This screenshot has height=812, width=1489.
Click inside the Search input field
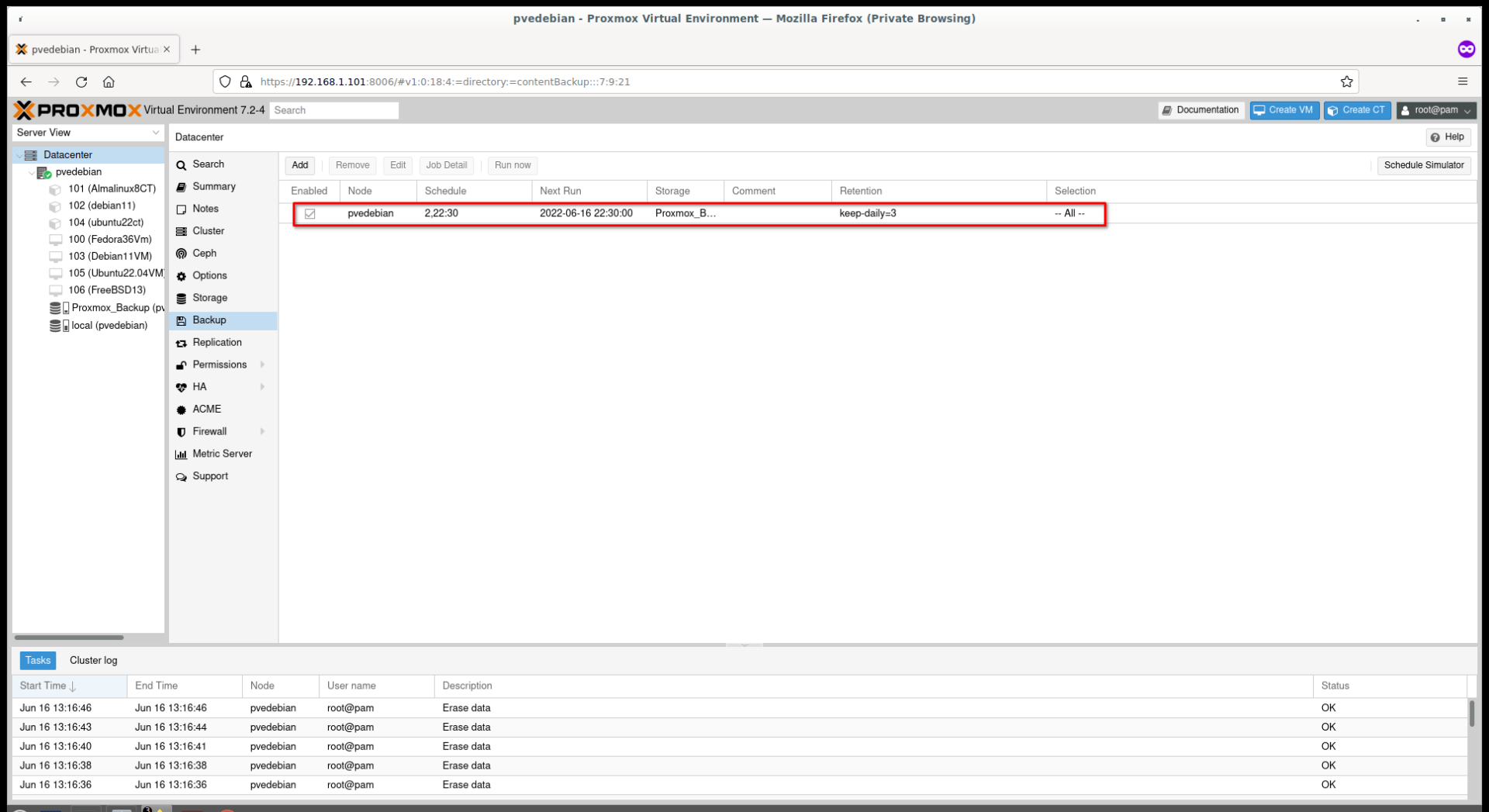click(333, 110)
